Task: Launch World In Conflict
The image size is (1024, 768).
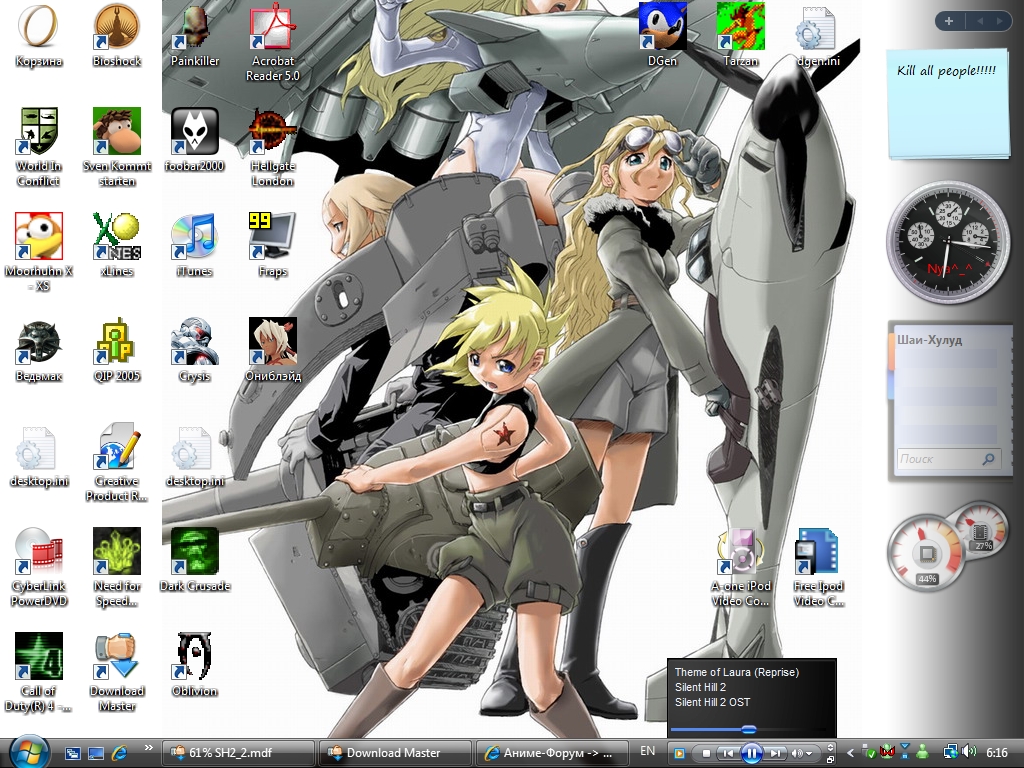Action: click(39, 148)
